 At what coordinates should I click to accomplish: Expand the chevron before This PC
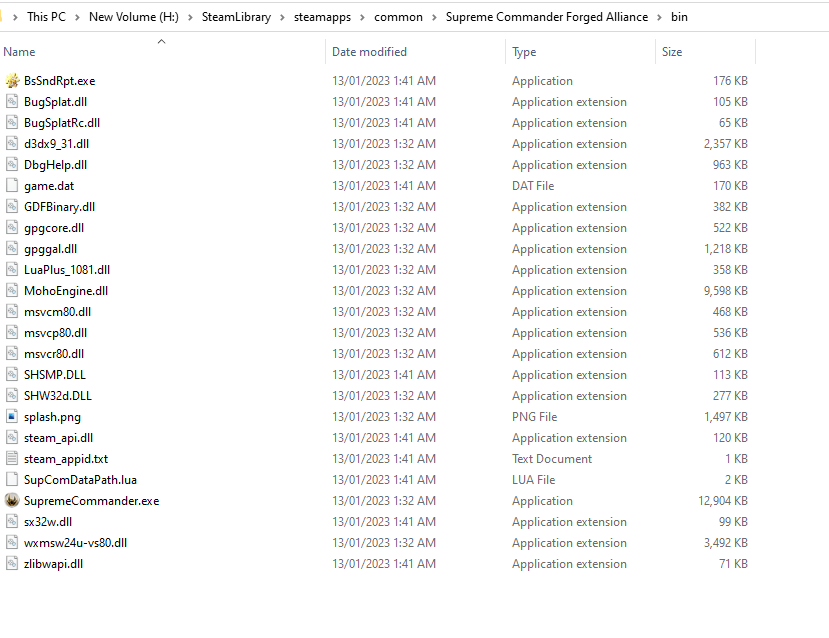click(x=15, y=17)
